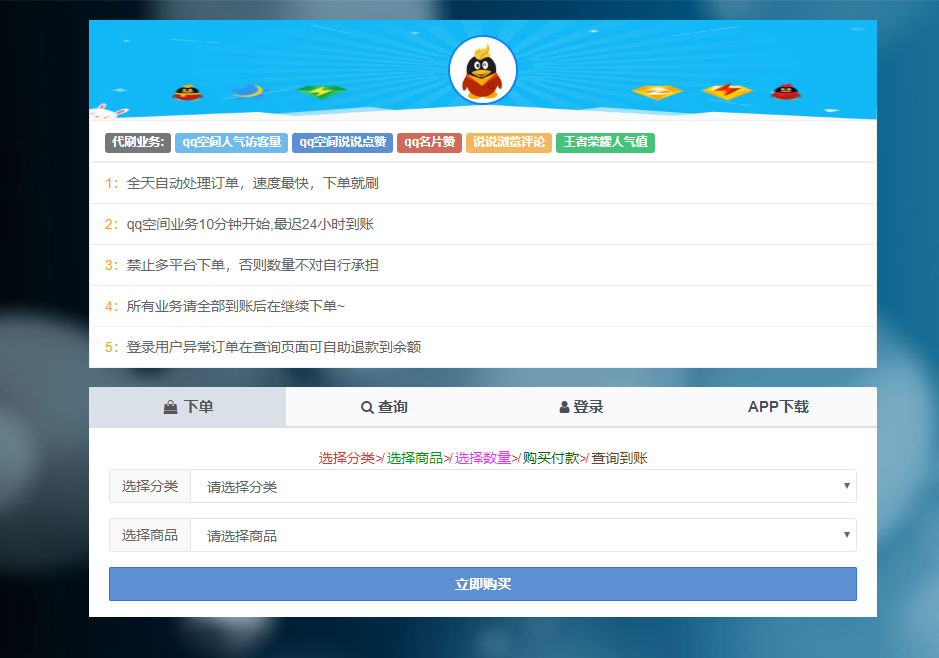Image resolution: width=939 pixels, height=658 pixels.
Task: Click the yellow Z diamond banner icon
Action: point(657,92)
